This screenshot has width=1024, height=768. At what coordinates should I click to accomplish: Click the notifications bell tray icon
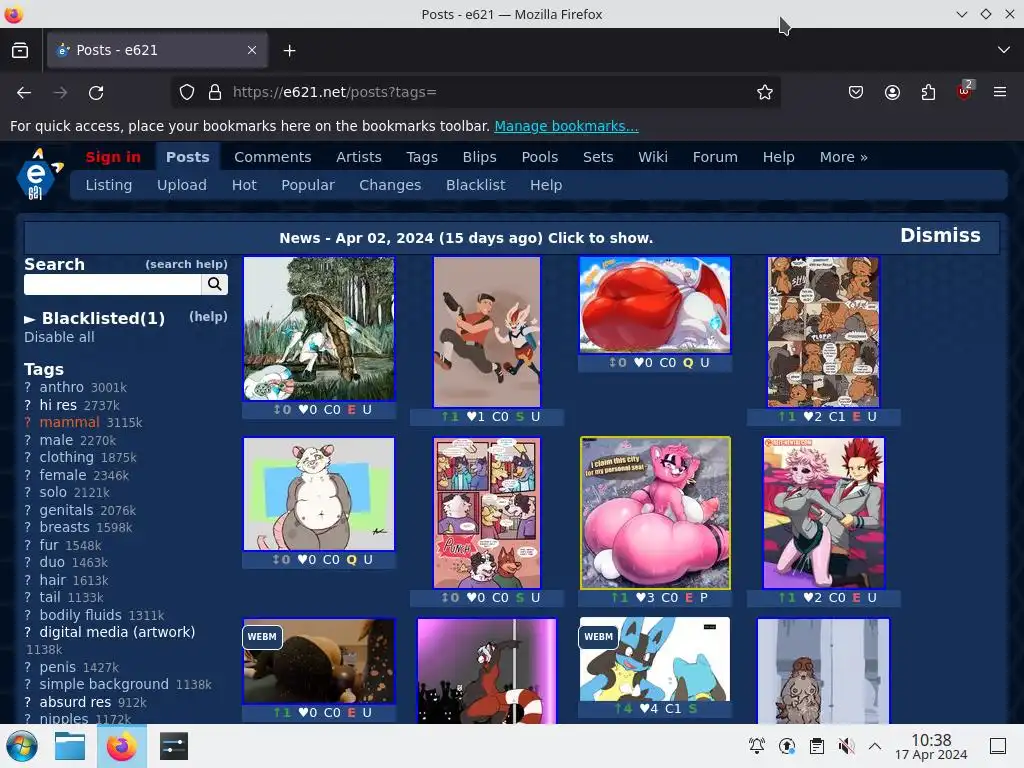(757, 746)
